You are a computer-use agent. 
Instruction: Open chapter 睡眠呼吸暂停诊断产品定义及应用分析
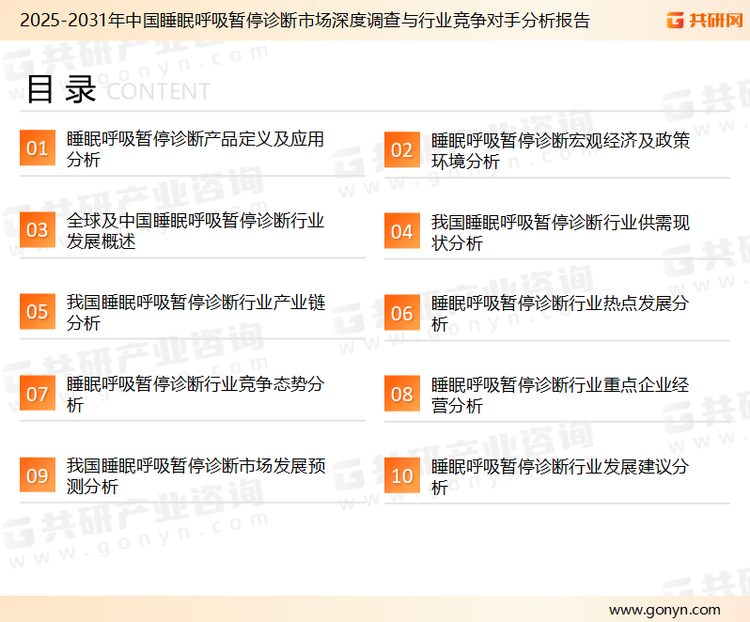[195, 149]
